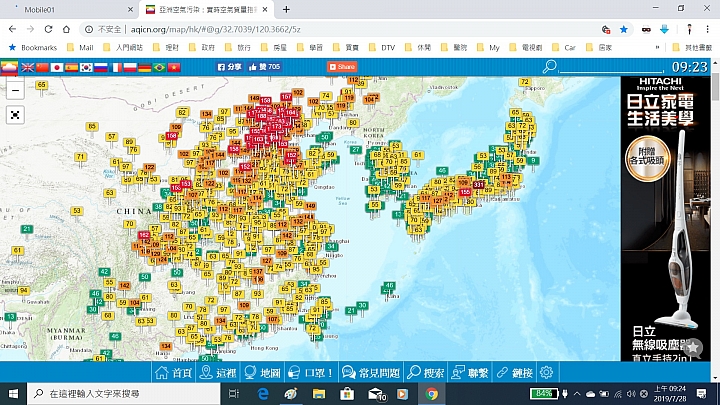Screen dimensions: 720x405
Task: Open the 首頁 home menu item
Action: (173, 372)
